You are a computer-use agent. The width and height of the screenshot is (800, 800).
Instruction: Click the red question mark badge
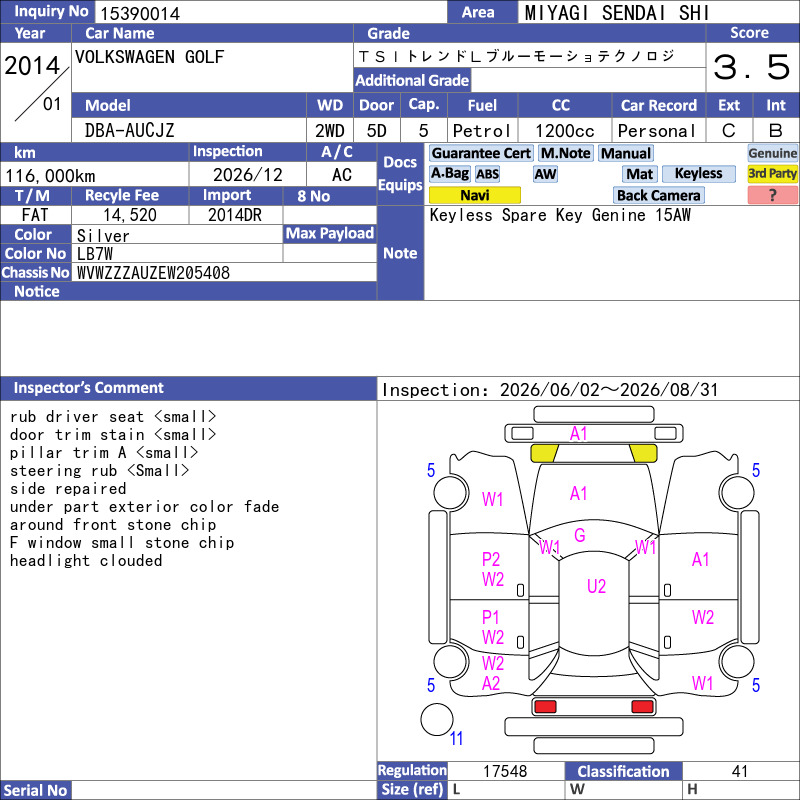point(772,195)
